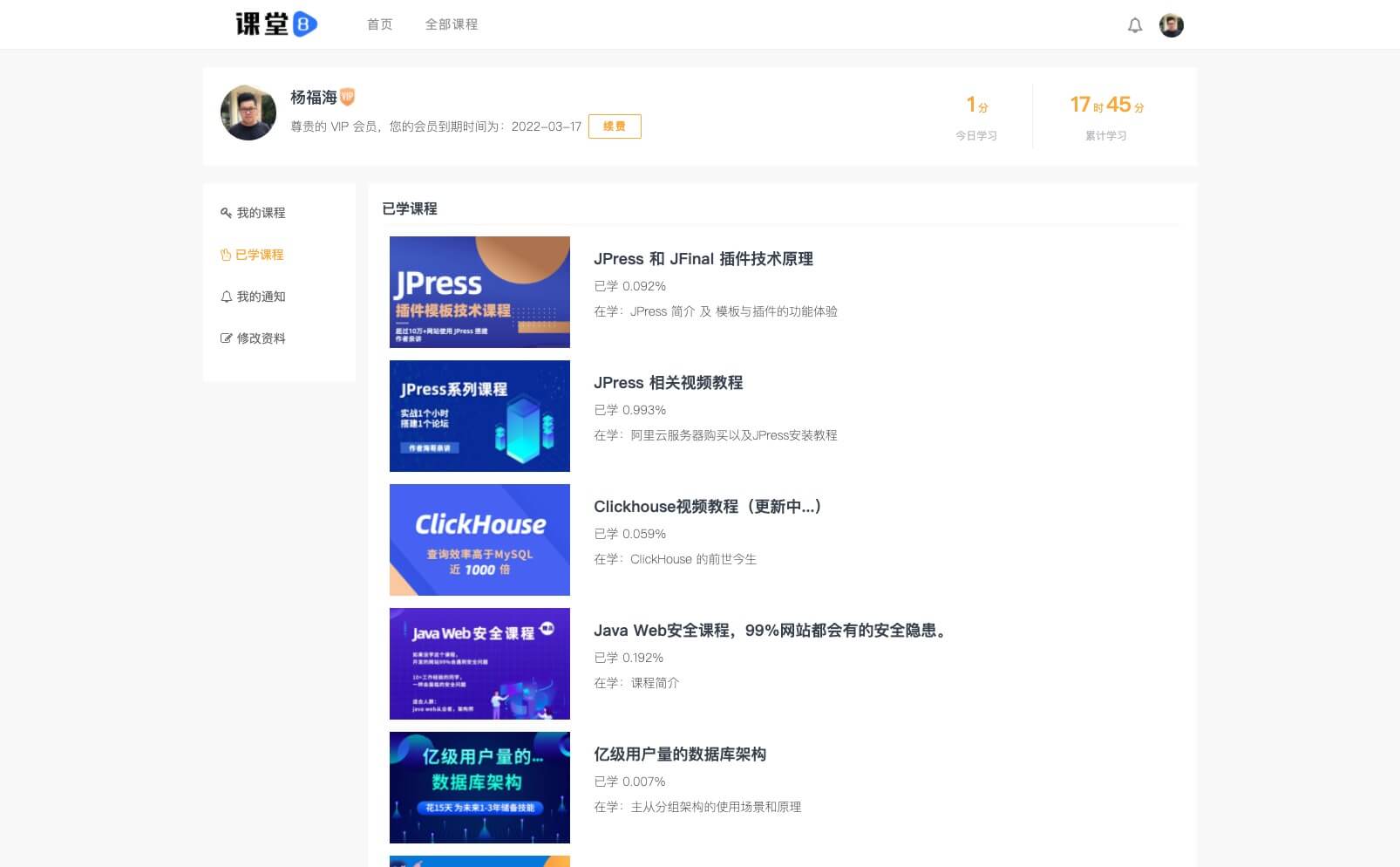
Task: Click 在学: 主从分组架构的使用场景和原理
Action: click(x=697, y=807)
